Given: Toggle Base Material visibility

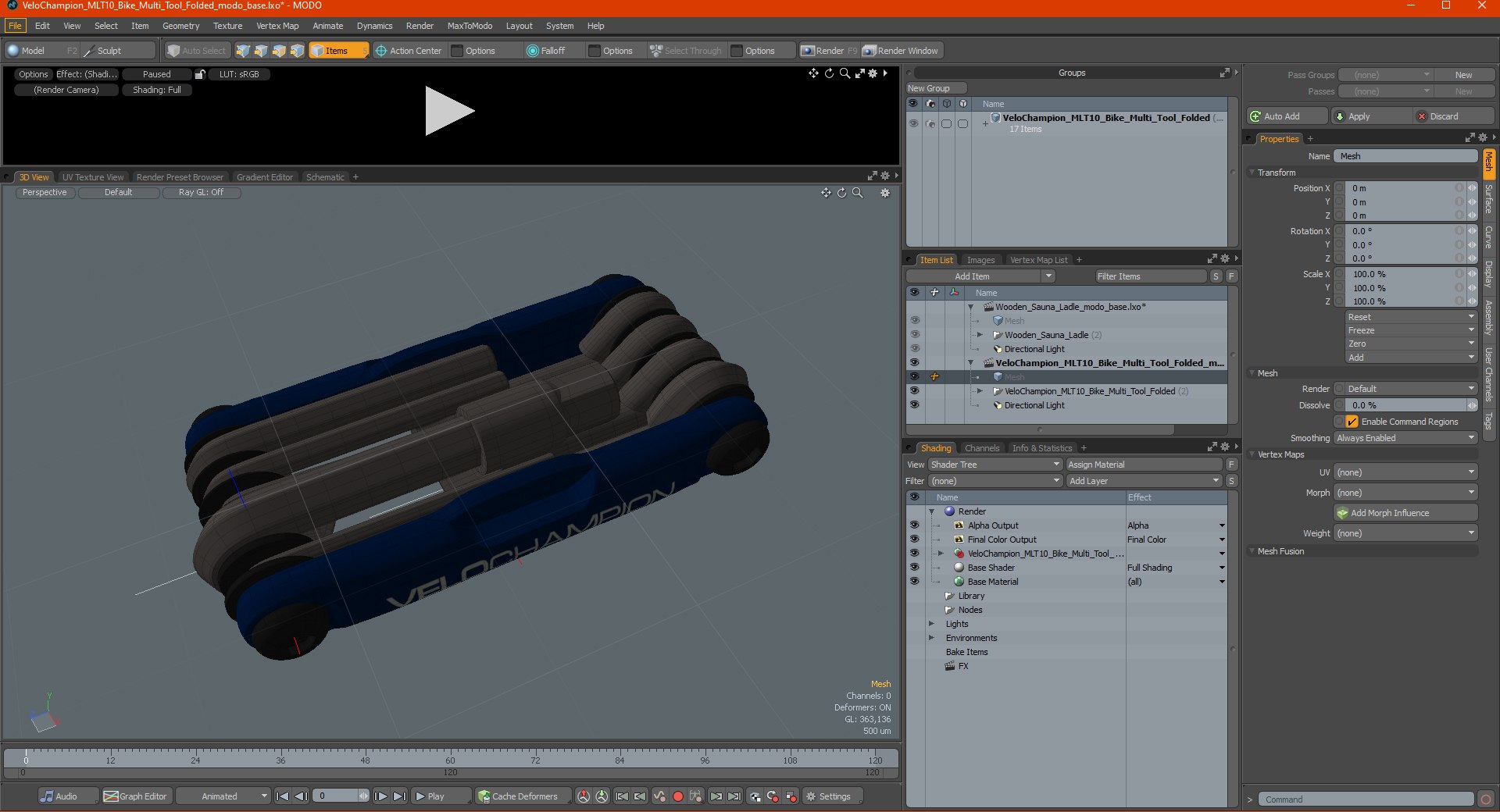Looking at the screenshot, I should [914, 582].
